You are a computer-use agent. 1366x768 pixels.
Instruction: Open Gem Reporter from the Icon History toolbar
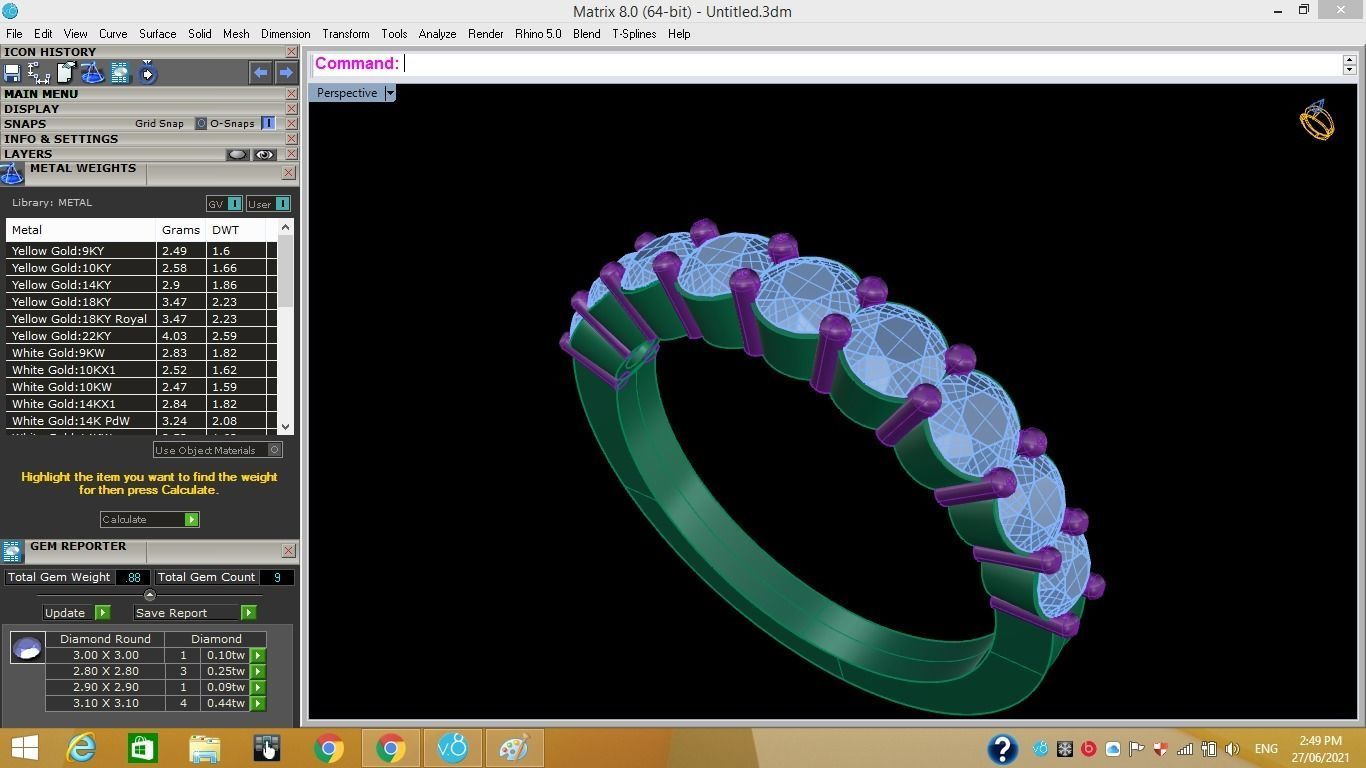pyautogui.click(x=120, y=73)
